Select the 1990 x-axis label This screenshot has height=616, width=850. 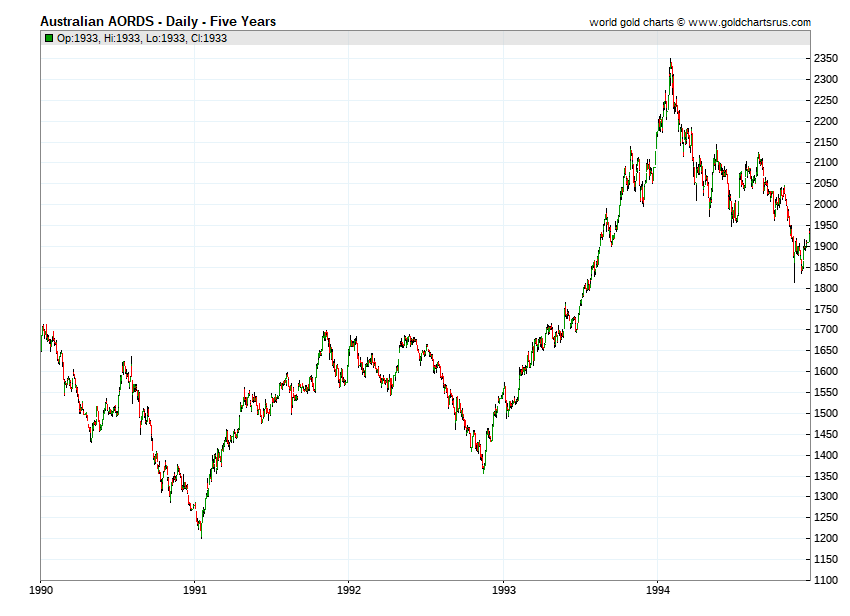click(x=41, y=590)
